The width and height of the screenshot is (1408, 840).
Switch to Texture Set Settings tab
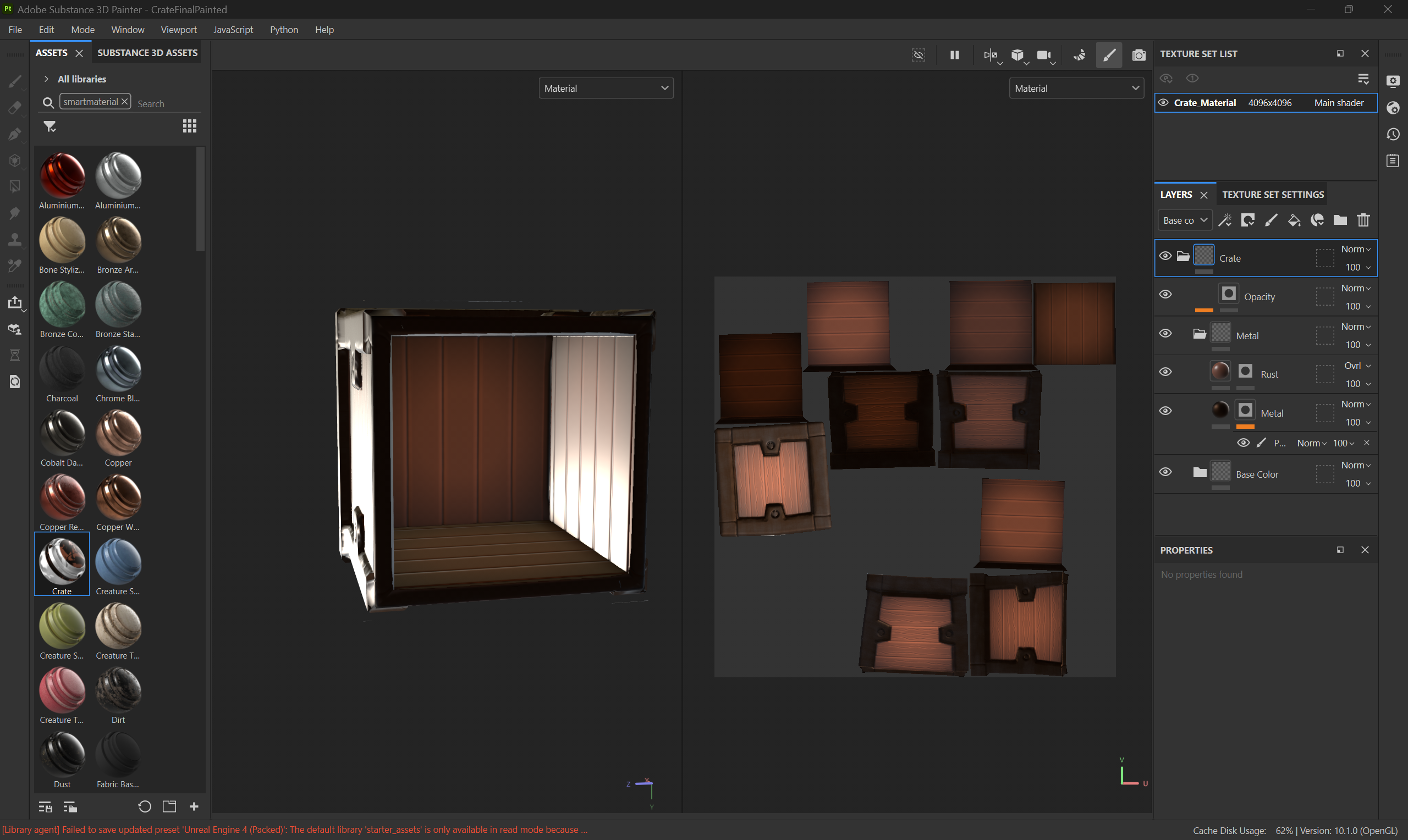pos(1273,195)
